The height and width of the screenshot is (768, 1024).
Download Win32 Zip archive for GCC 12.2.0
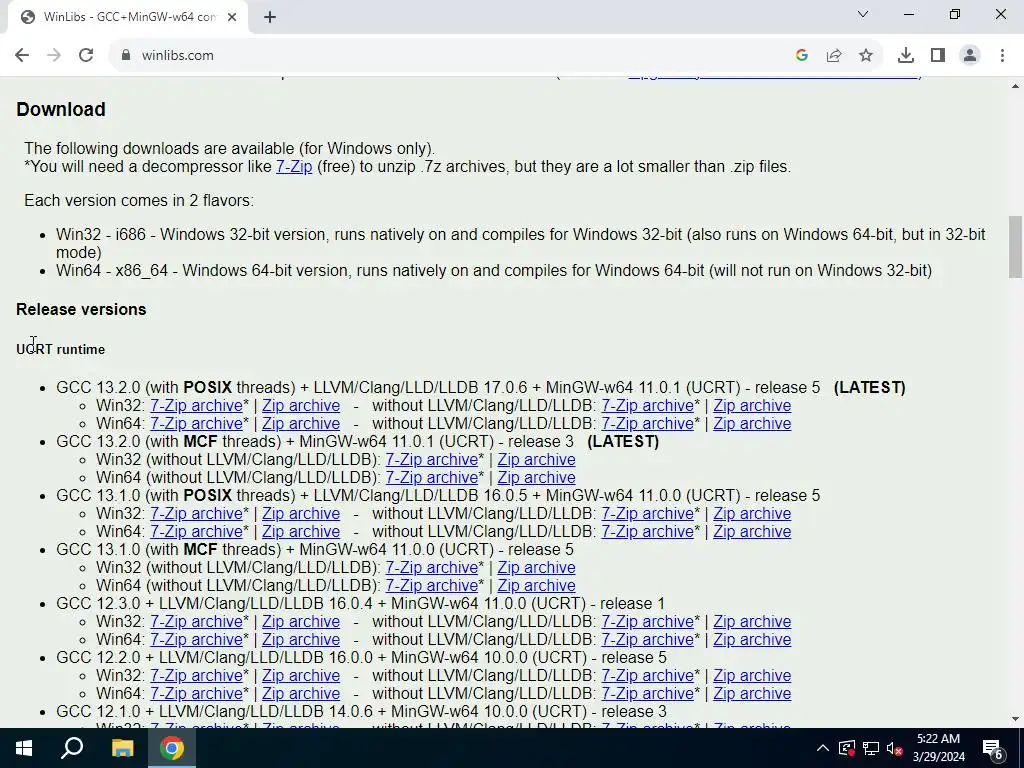point(300,676)
